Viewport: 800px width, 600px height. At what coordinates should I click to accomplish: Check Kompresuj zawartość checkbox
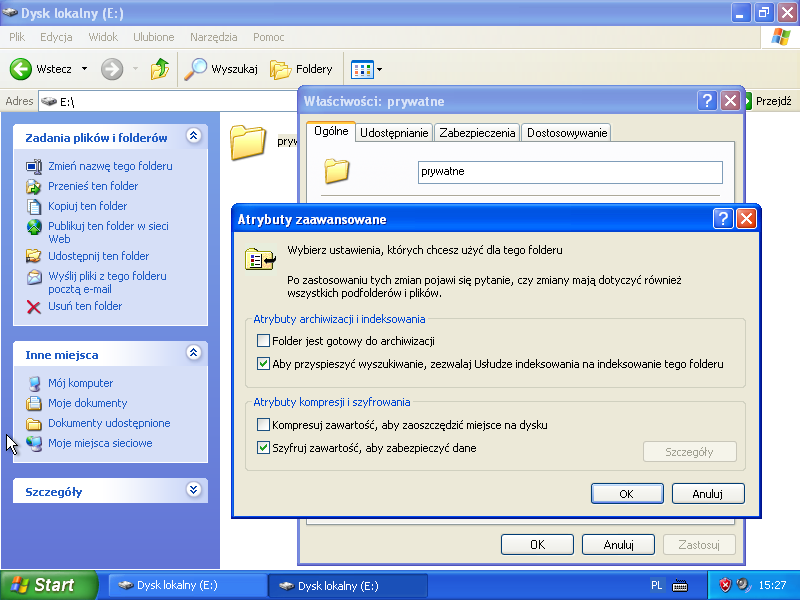coord(263,425)
